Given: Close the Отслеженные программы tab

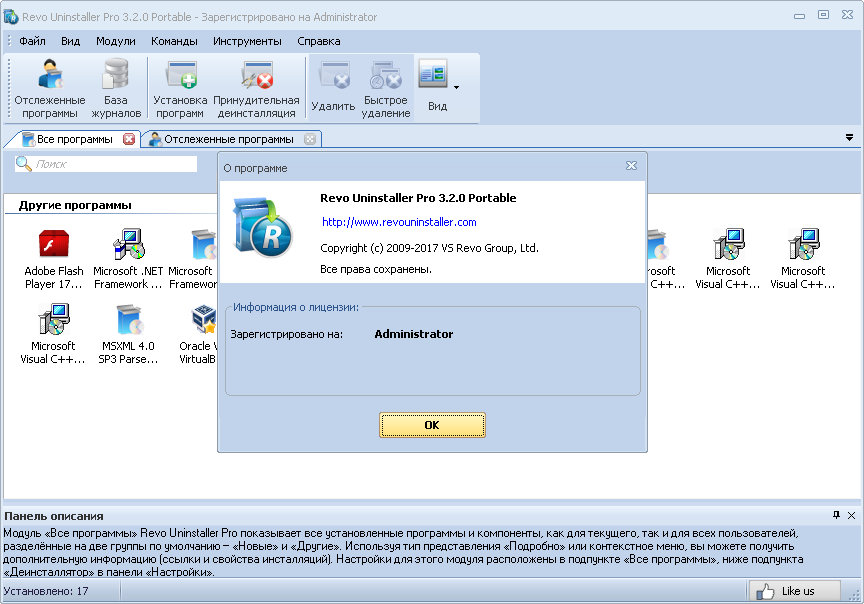Looking at the screenshot, I should (310, 139).
